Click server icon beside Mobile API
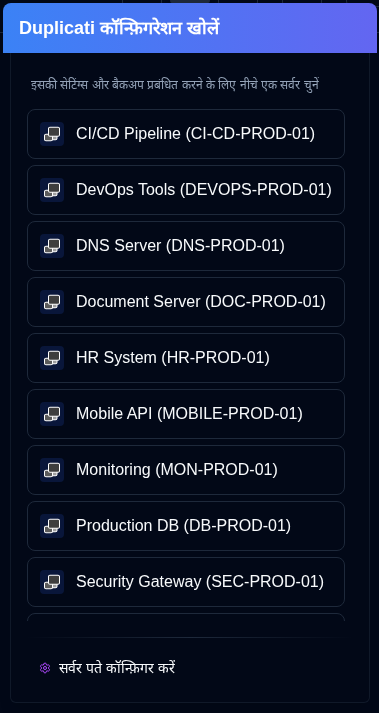This screenshot has width=379, height=713. pyautogui.click(x=52, y=414)
